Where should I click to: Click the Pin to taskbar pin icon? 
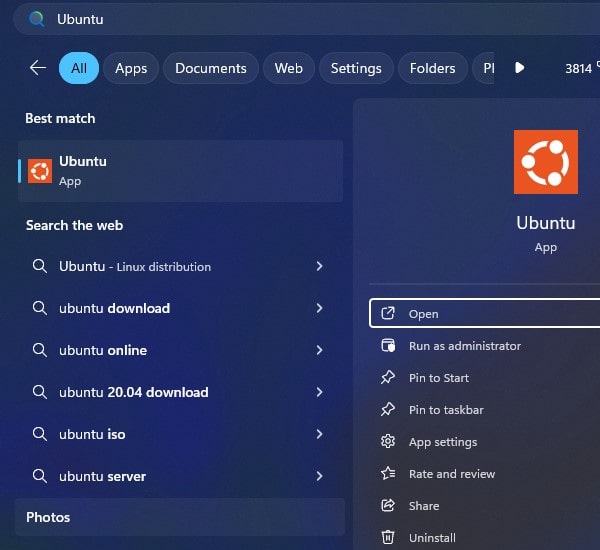pos(388,410)
